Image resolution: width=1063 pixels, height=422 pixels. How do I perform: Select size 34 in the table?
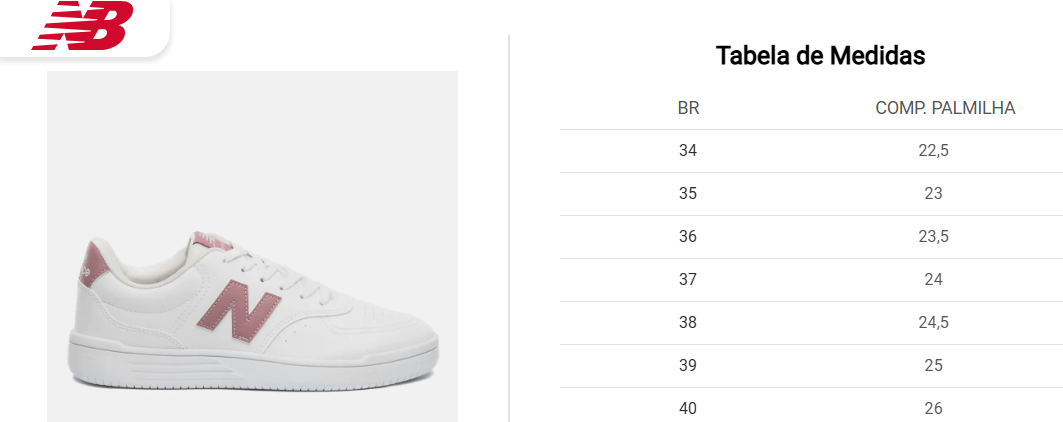click(688, 151)
